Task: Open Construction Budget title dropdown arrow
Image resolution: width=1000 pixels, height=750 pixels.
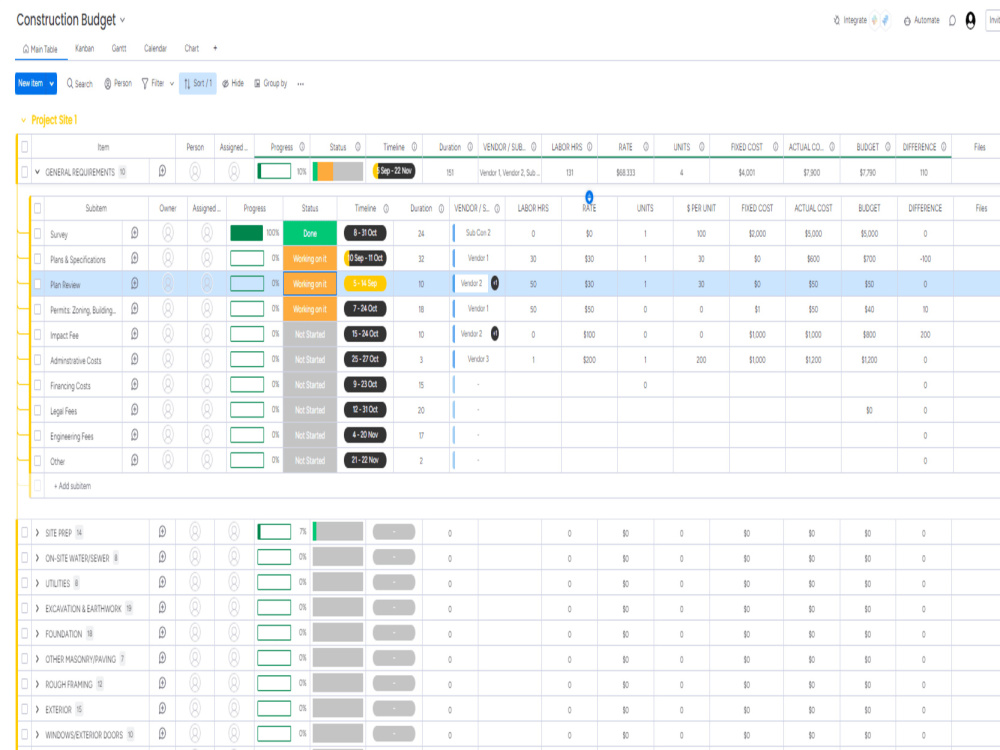Action: [122, 20]
